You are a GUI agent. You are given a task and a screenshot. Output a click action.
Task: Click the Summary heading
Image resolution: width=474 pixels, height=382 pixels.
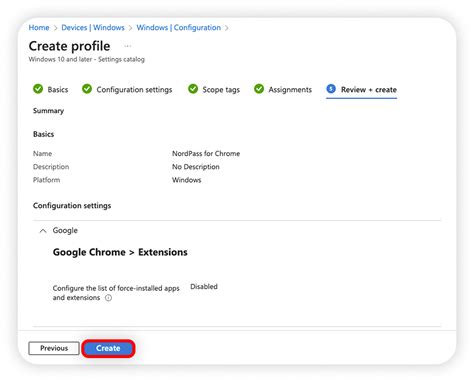tap(48, 111)
